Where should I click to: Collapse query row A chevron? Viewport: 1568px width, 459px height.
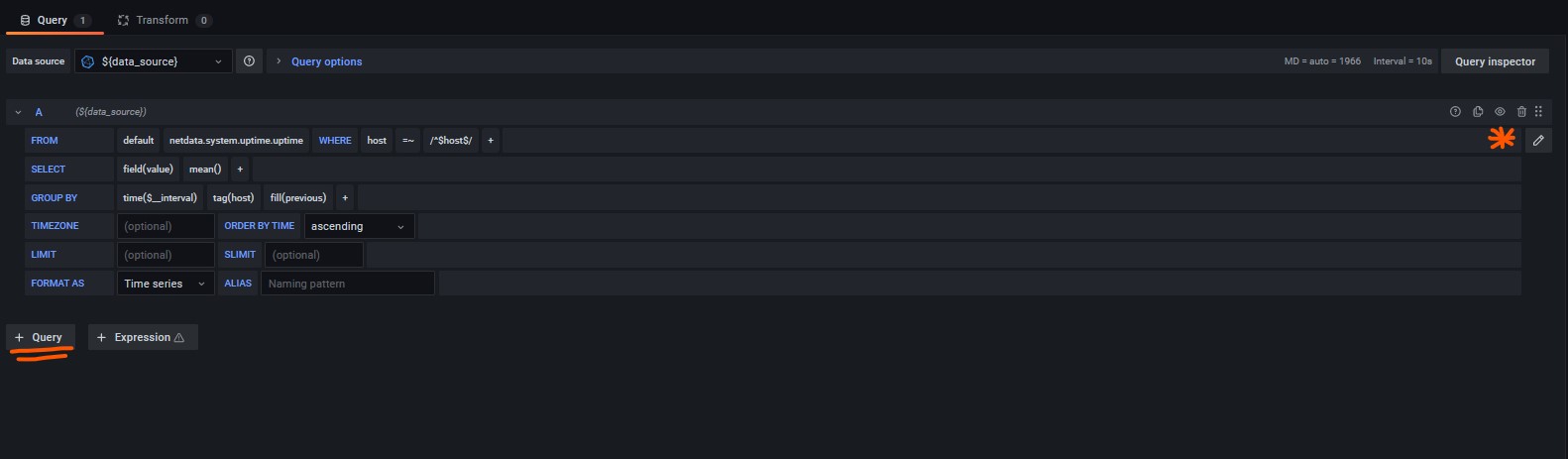(18, 112)
